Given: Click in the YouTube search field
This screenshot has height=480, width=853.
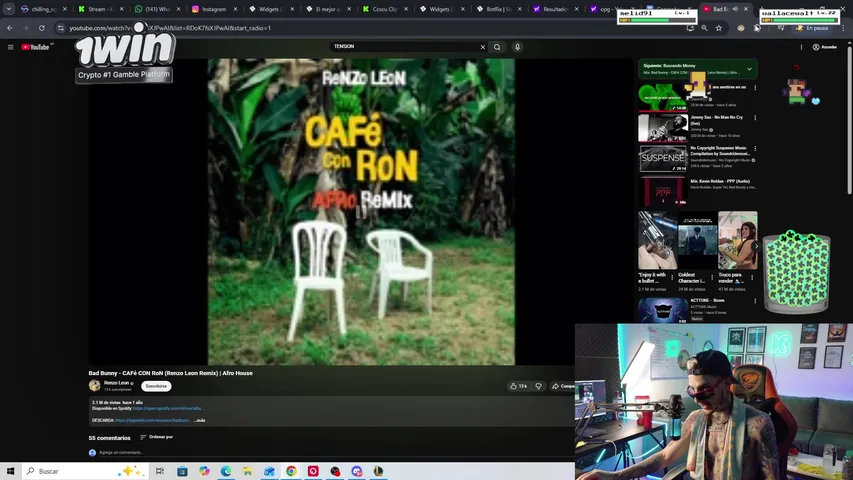Looking at the screenshot, I should pos(404,47).
